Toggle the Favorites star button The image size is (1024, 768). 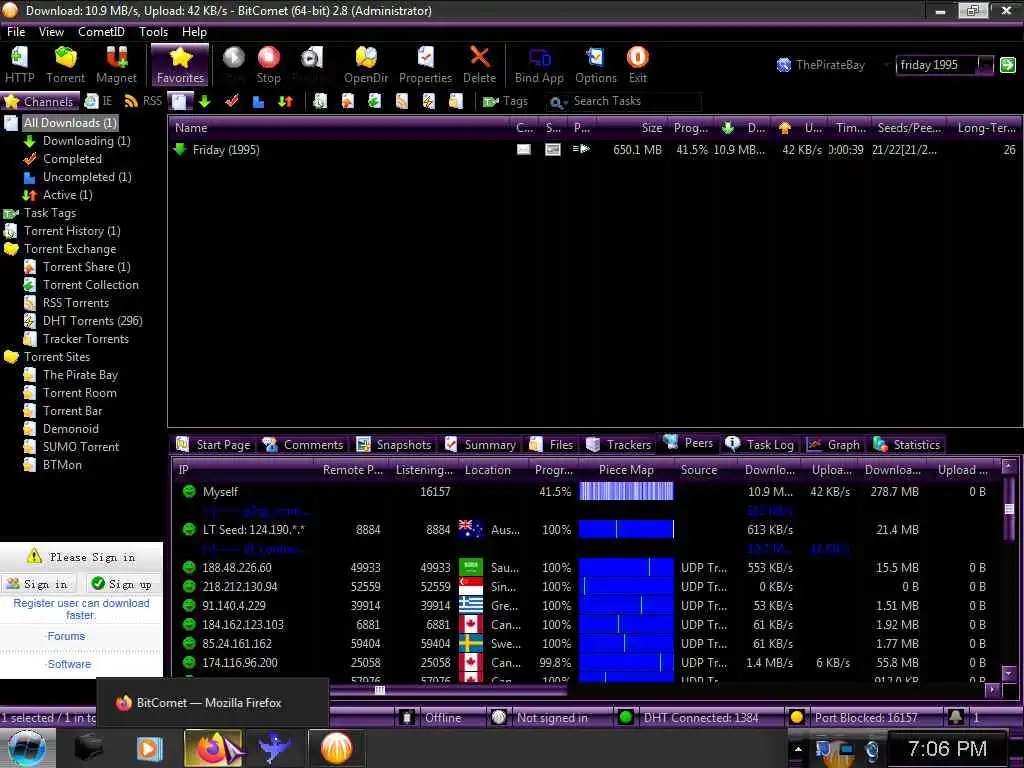(180, 65)
